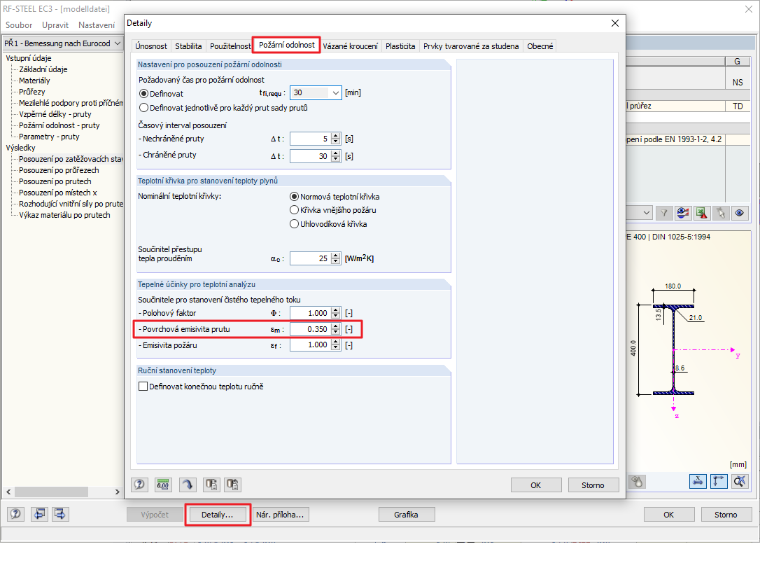Select Křivka vnějšího požáru radio
The width and height of the screenshot is (760, 570).
[294, 210]
